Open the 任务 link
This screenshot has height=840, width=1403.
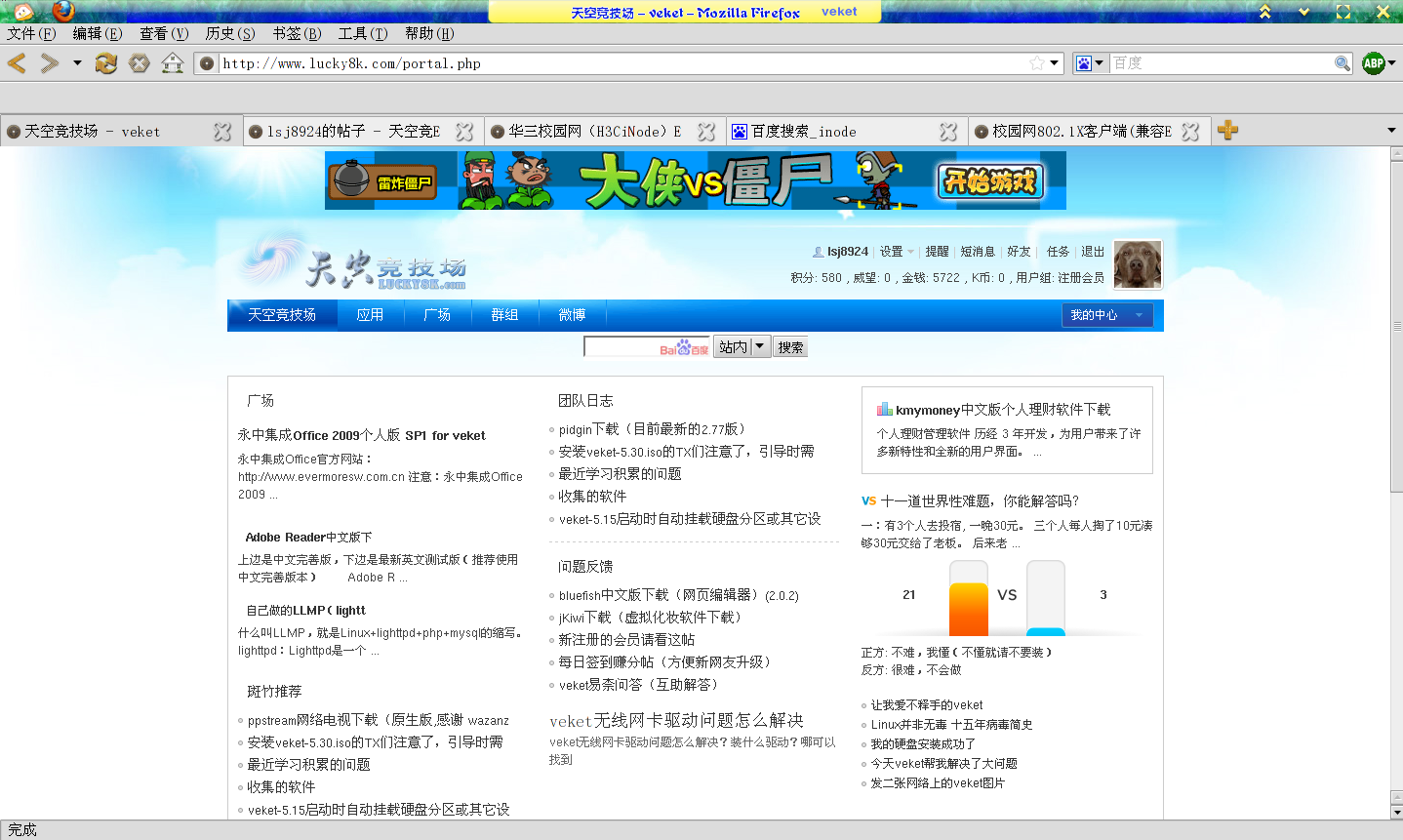pos(1059,252)
